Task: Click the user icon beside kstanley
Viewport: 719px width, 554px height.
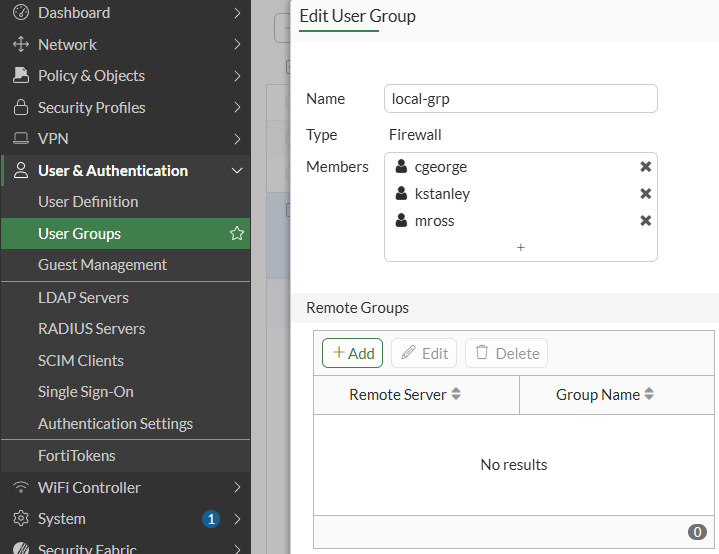Action: coord(401,194)
